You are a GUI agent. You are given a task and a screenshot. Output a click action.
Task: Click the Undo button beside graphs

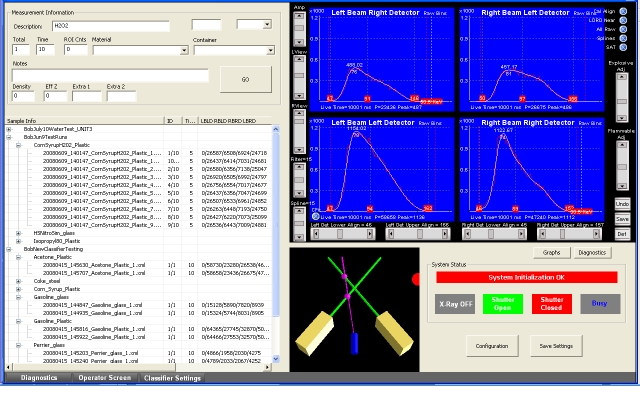point(622,204)
